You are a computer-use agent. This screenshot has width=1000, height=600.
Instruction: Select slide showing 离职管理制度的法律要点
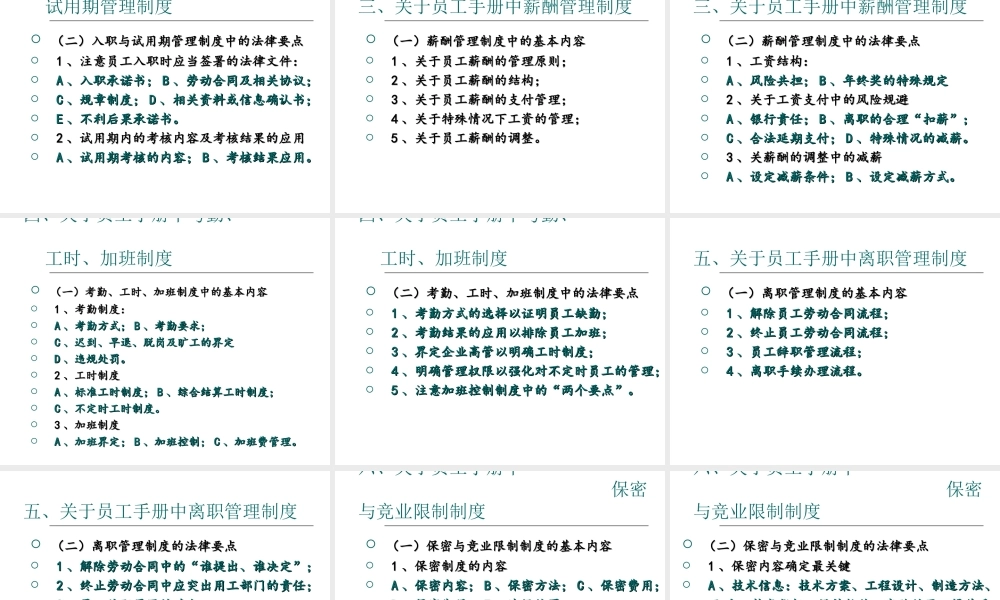(165, 536)
